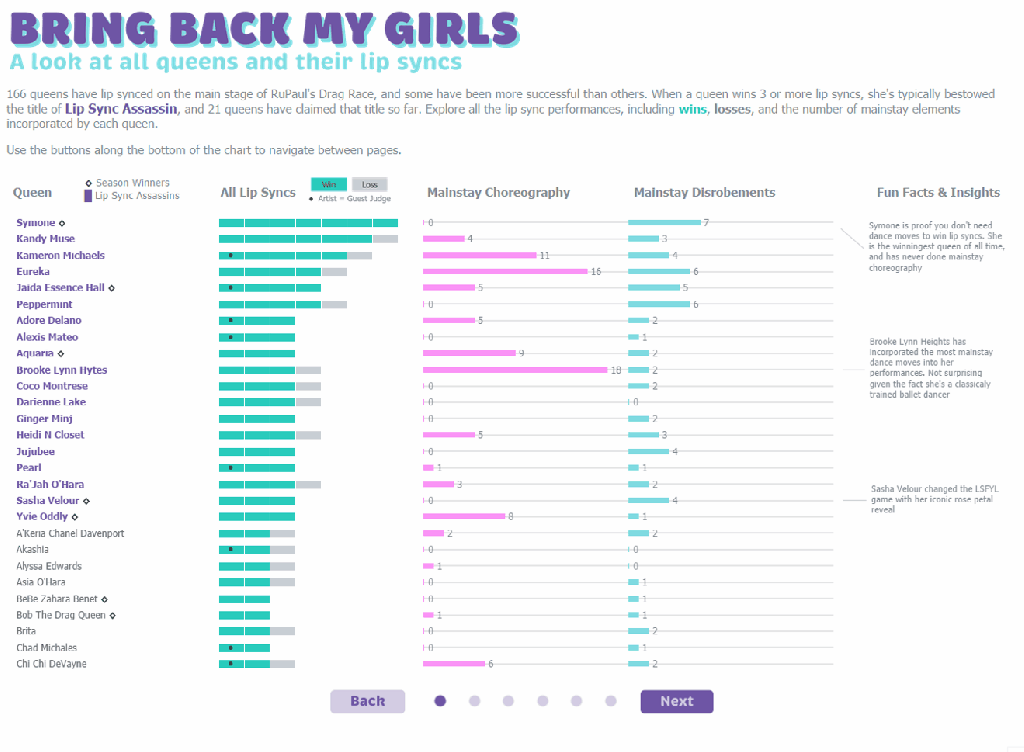
Task: Click the winner diamond beside Symone
Action: pyautogui.click(x=62, y=223)
